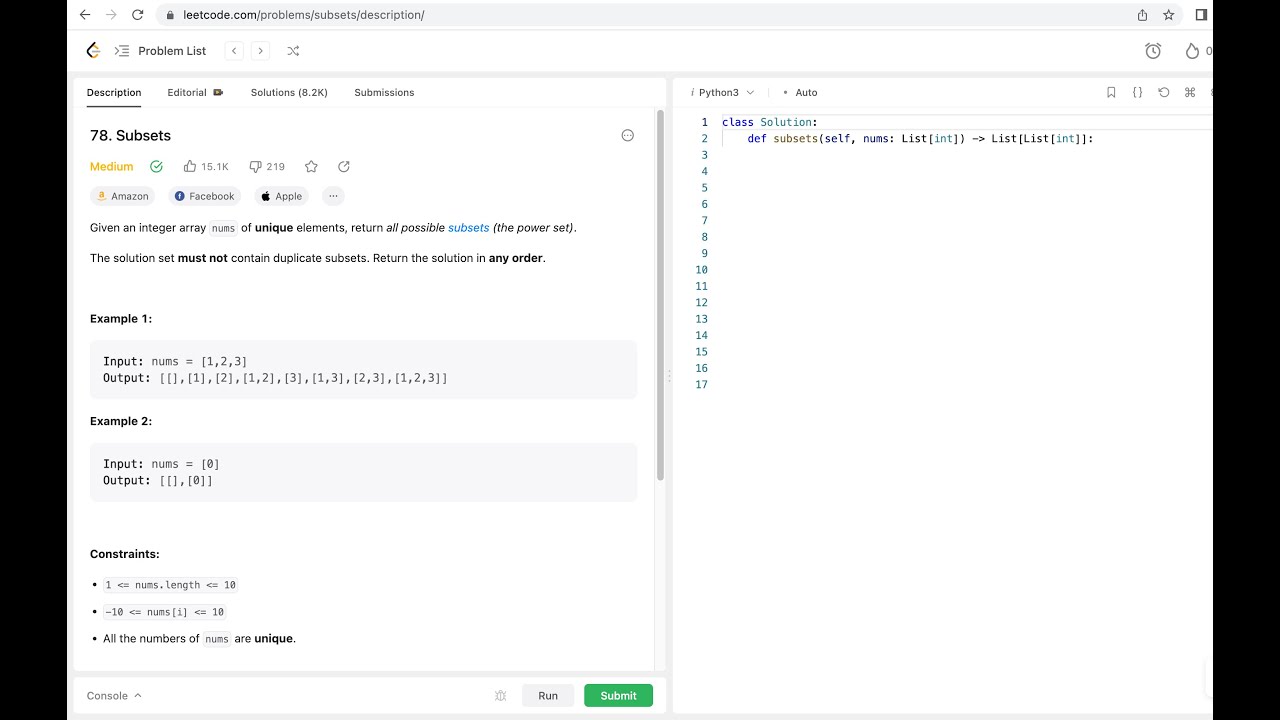Open the Problem List panel
Screen dimensions: 1280x720
click(x=160, y=51)
